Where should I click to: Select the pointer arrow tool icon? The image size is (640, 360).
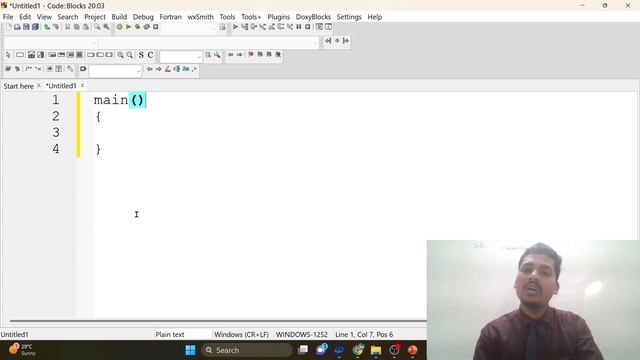pos(8,55)
